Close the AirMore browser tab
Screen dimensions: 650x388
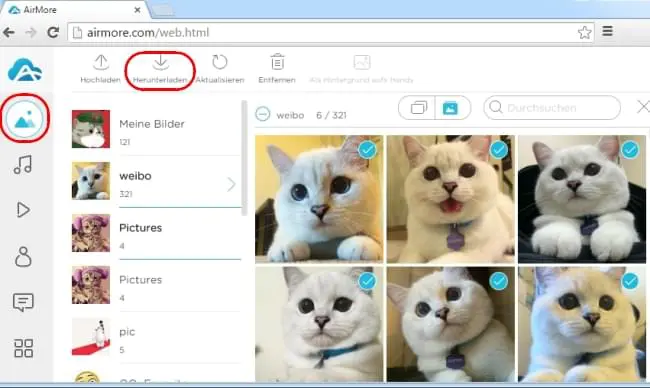tap(138, 10)
